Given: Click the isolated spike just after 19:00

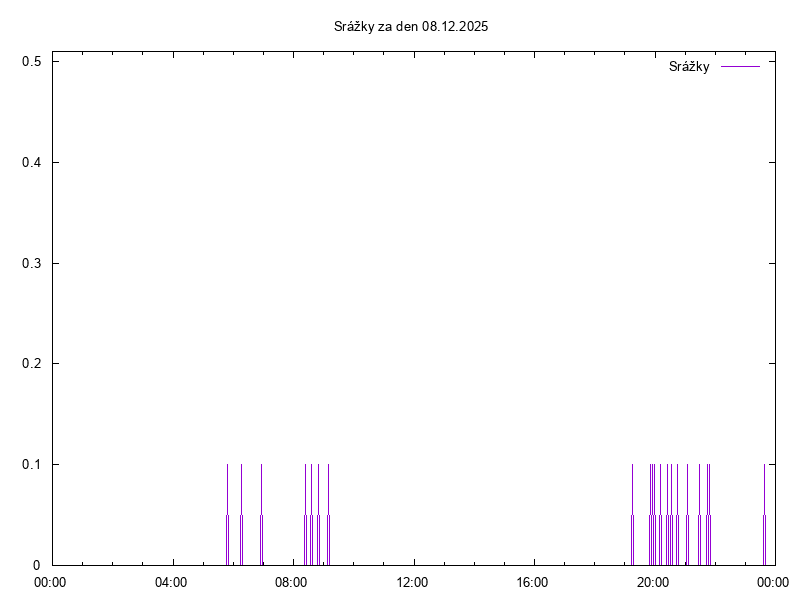Looking at the screenshot, I should point(632,515).
